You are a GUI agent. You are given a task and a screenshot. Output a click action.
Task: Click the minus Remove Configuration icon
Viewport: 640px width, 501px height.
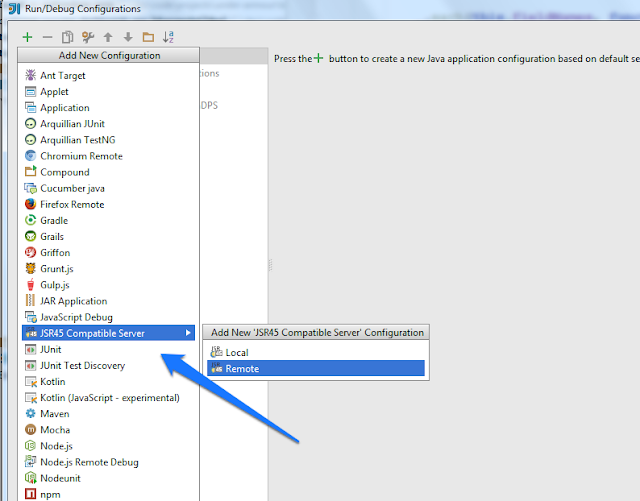(47, 37)
